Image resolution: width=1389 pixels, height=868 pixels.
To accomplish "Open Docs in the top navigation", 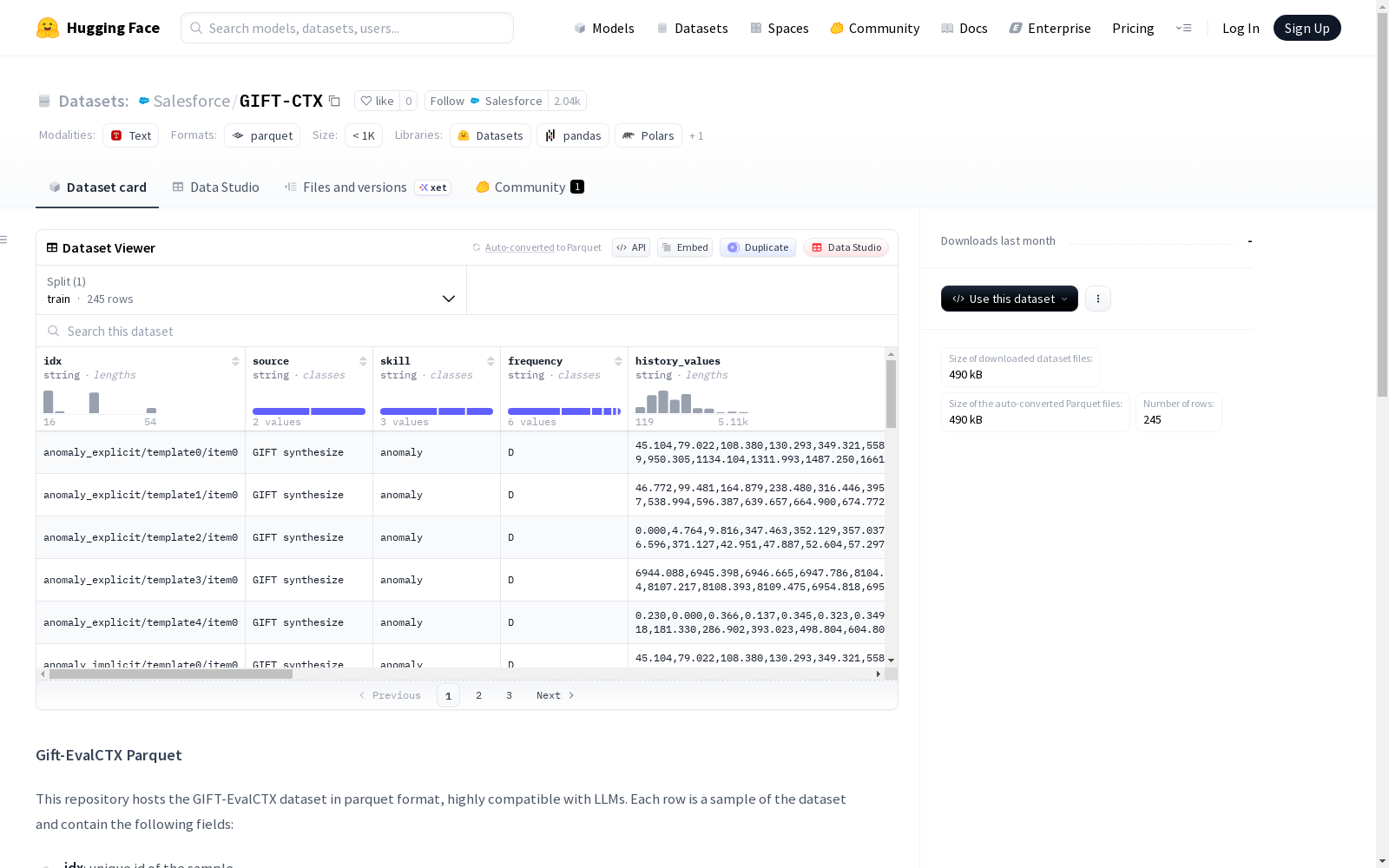I will 964,28.
